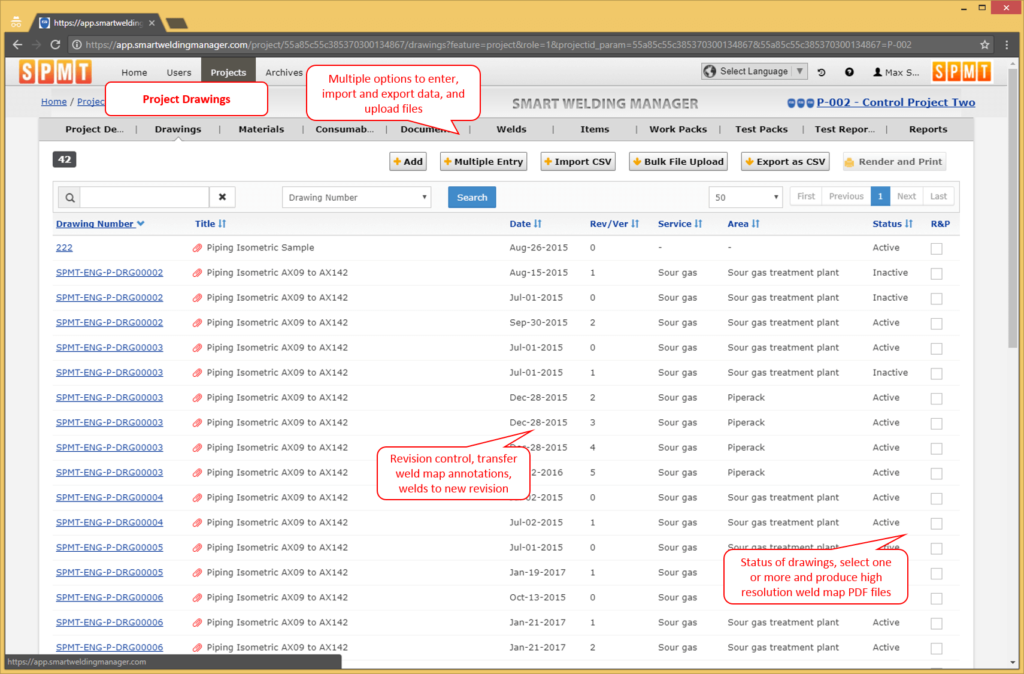The image size is (1024, 674).
Task: Switch to the Welds tab
Action: [511, 129]
